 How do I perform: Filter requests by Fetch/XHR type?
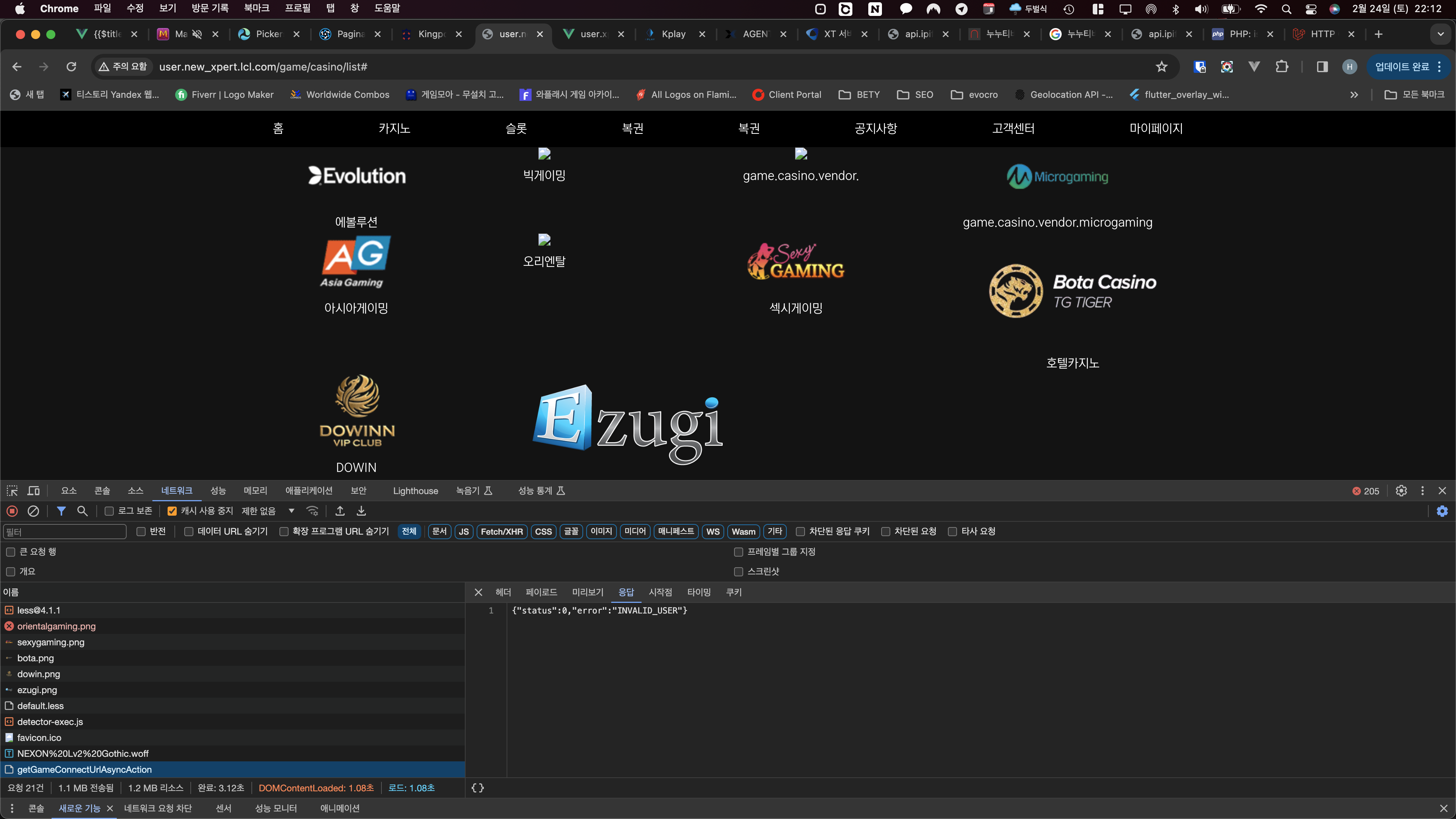pos(501,531)
